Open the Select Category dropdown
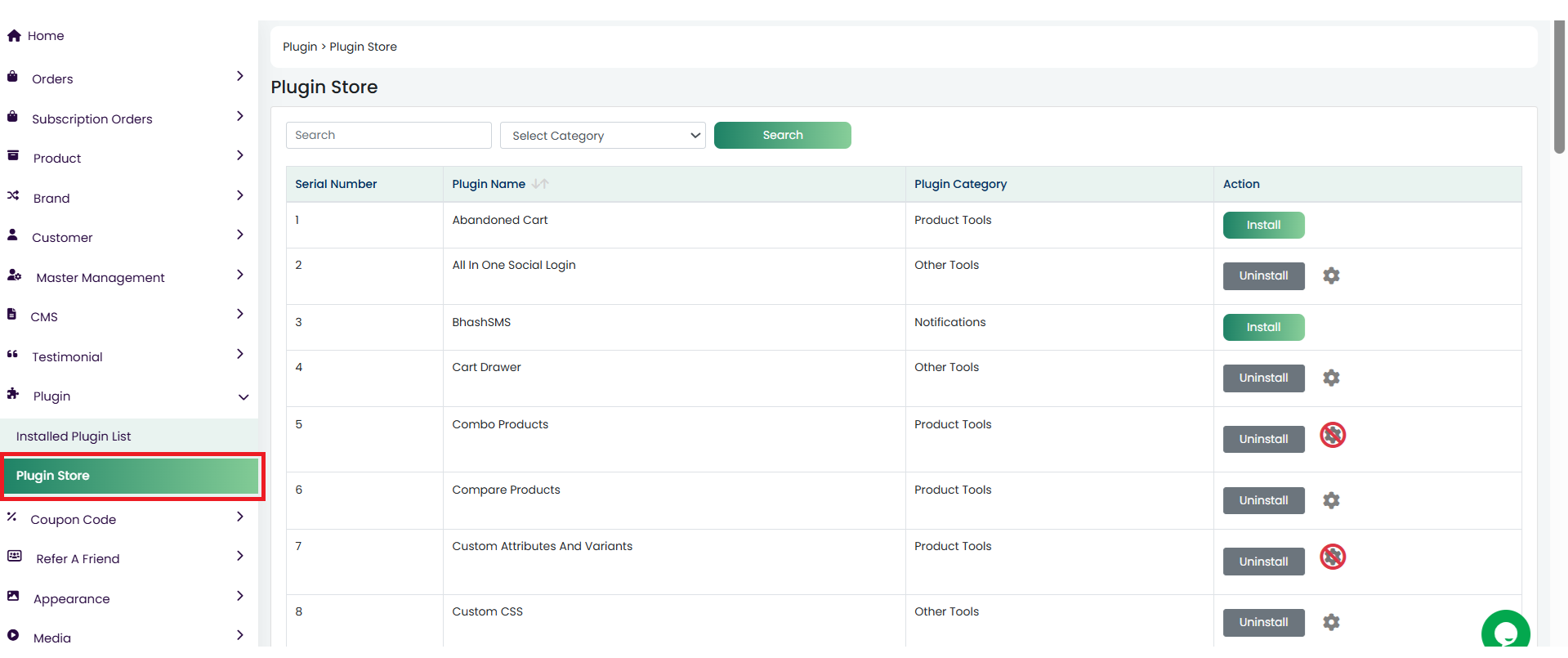This screenshot has height=658, width=1568. (602, 136)
